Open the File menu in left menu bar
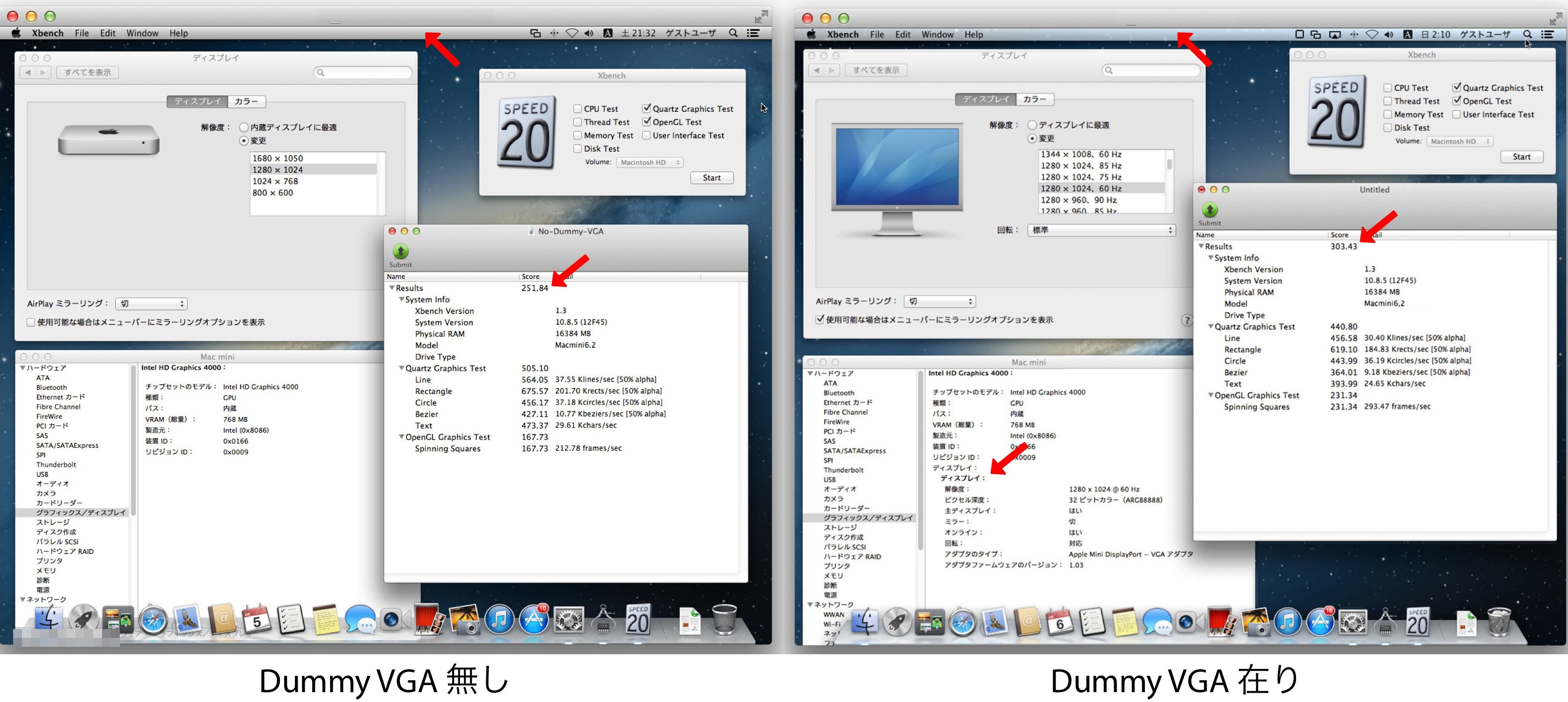The height and width of the screenshot is (702, 1568). 81,34
